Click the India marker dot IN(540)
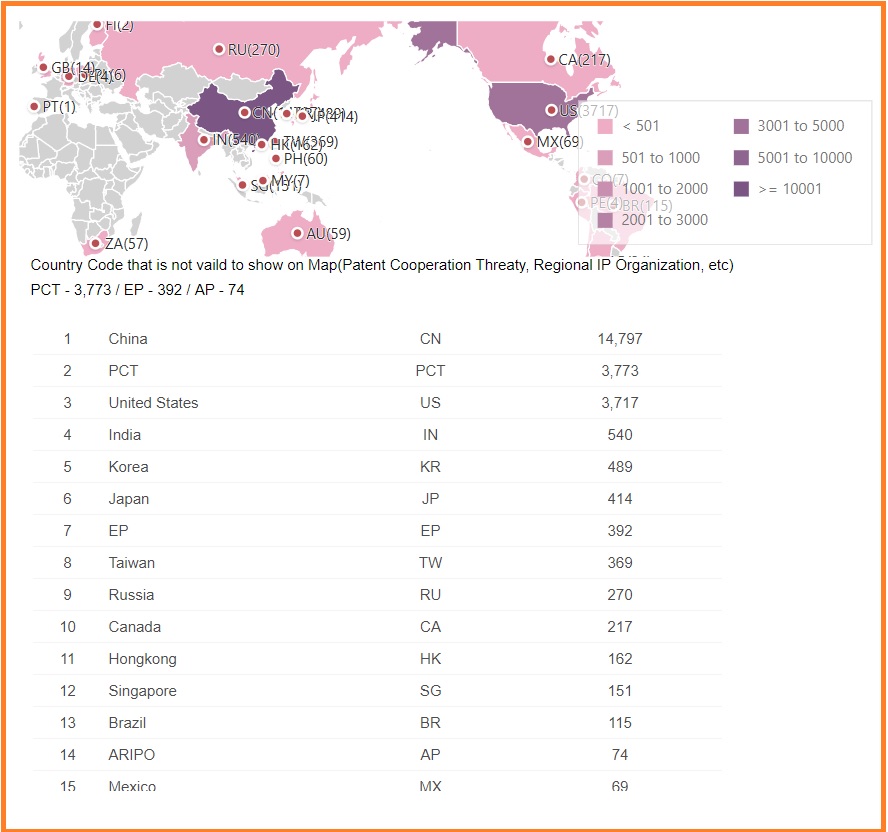The image size is (888, 832). tap(204, 139)
